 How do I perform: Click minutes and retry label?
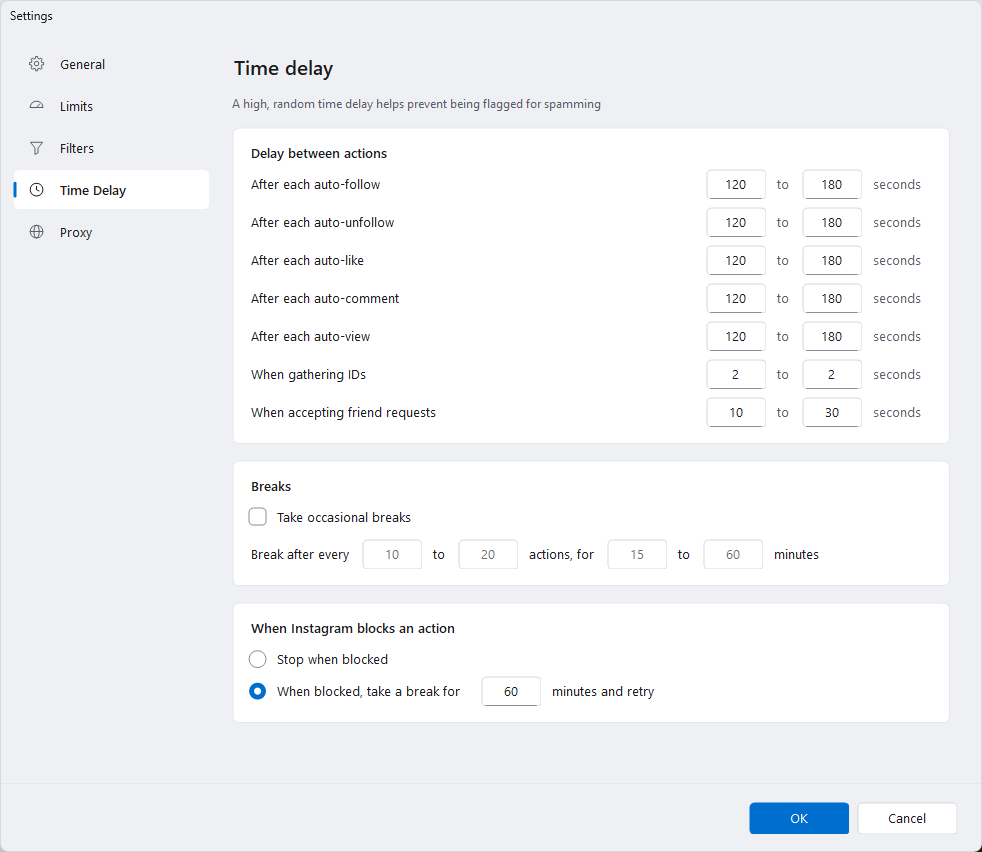603,691
